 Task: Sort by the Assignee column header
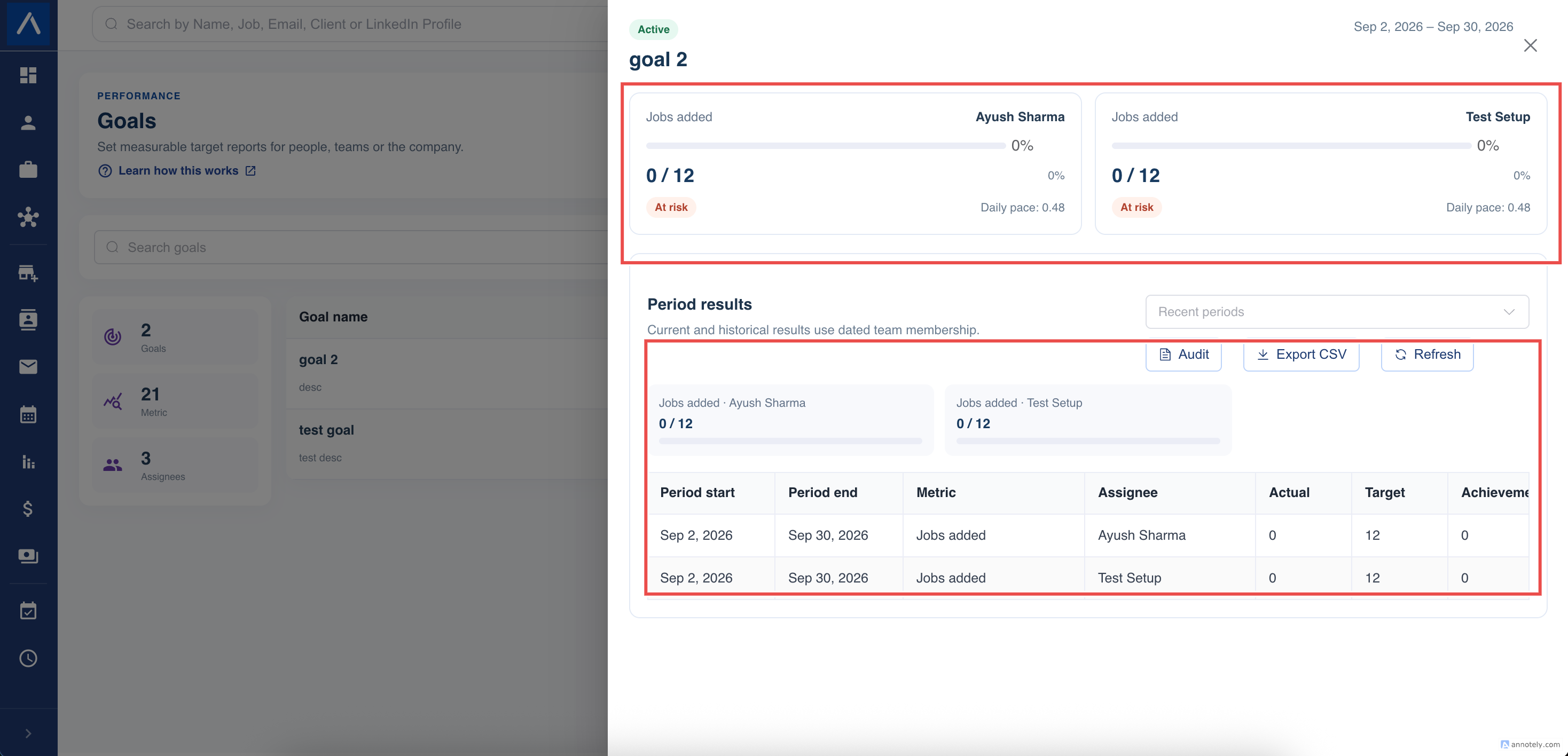tap(1127, 492)
